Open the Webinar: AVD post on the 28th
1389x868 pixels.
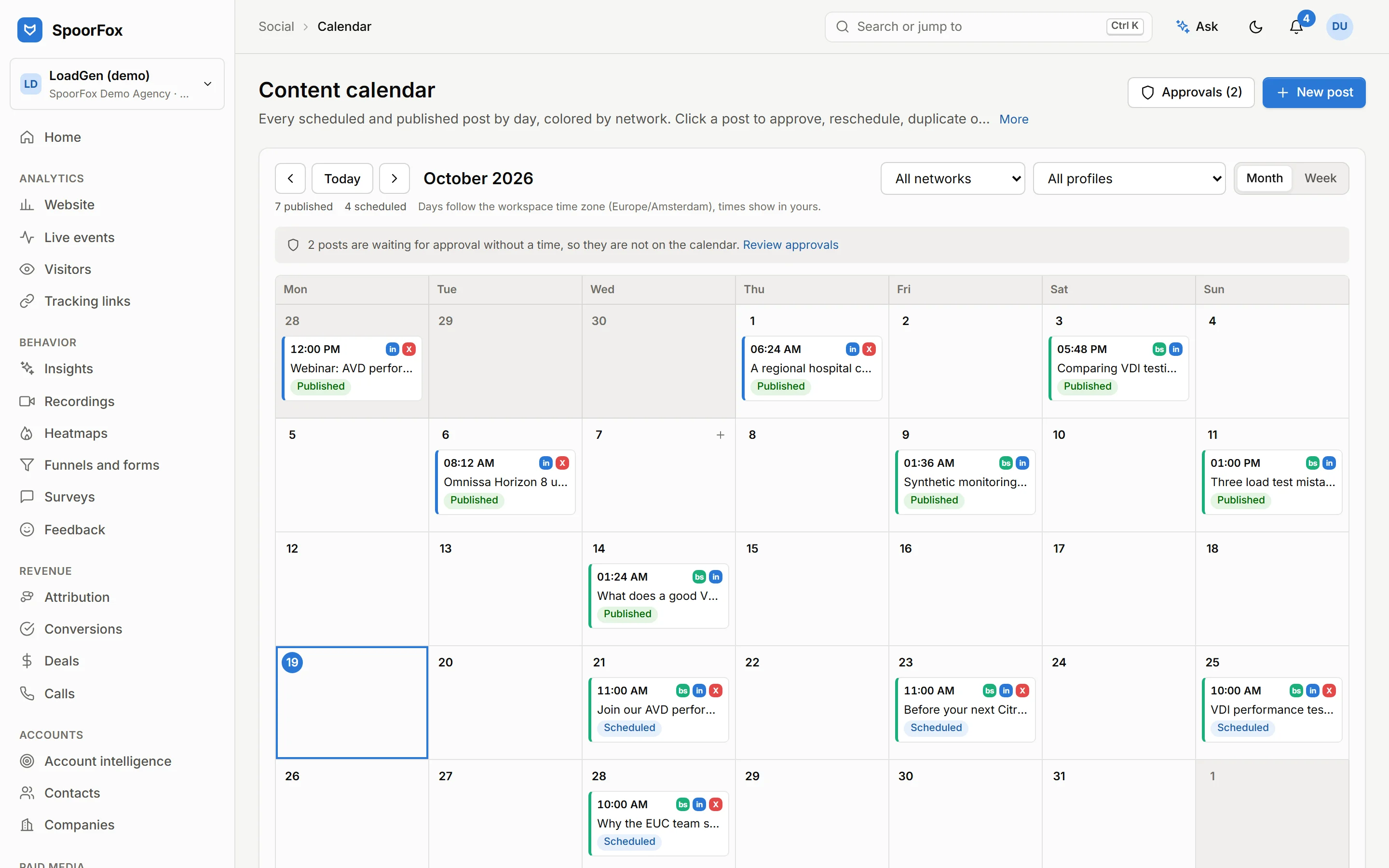click(x=352, y=368)
